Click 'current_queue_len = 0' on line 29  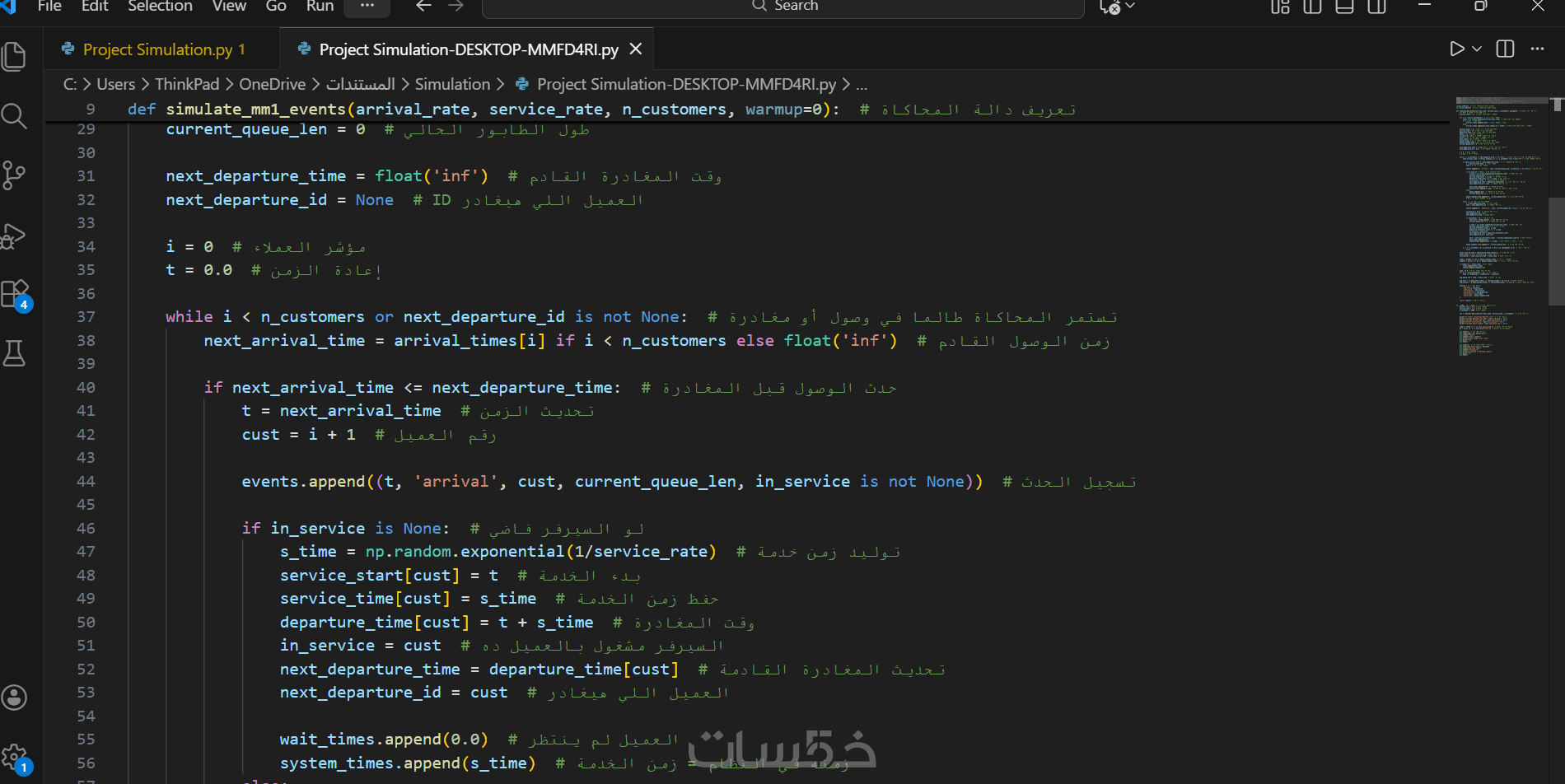click(265, 129)
